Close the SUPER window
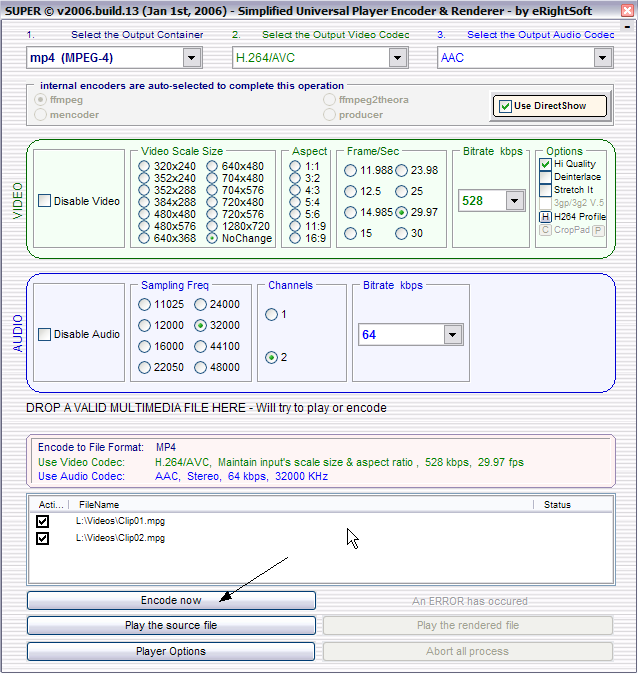This screenshot has width=638, height=674. 627,11
